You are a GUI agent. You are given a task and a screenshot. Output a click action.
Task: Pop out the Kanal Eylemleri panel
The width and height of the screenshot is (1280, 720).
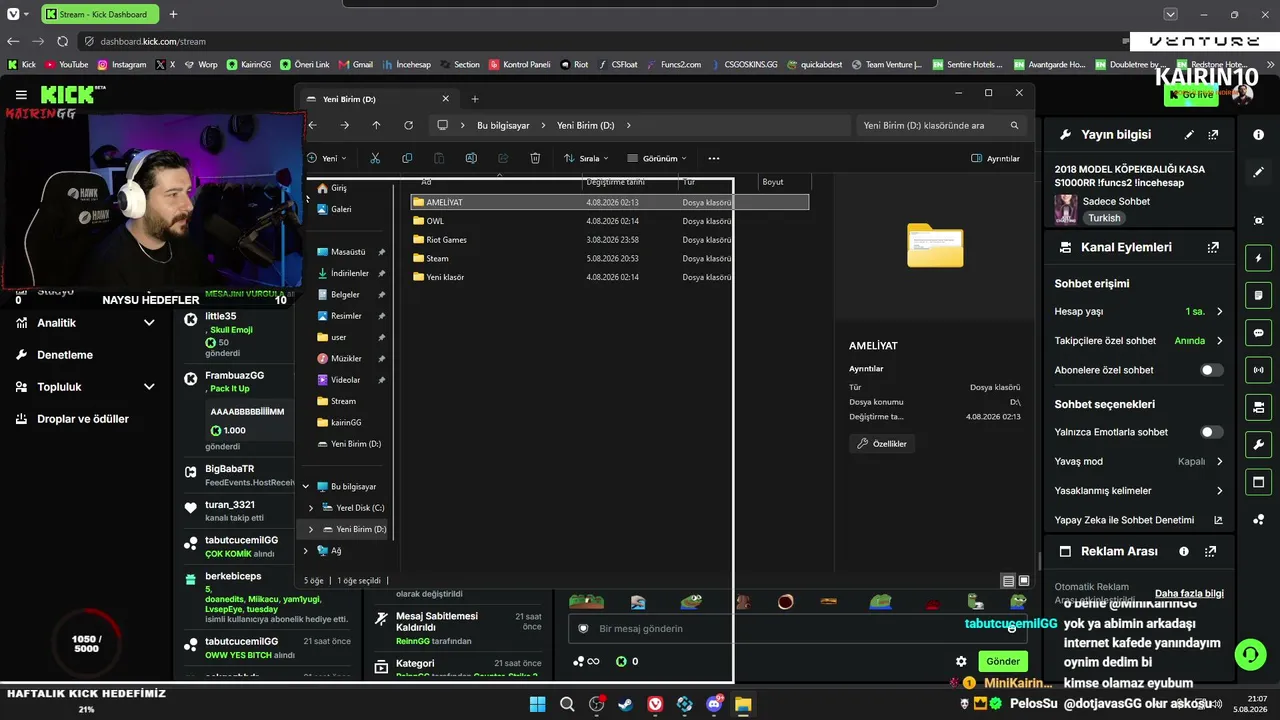click(1213, 247)
